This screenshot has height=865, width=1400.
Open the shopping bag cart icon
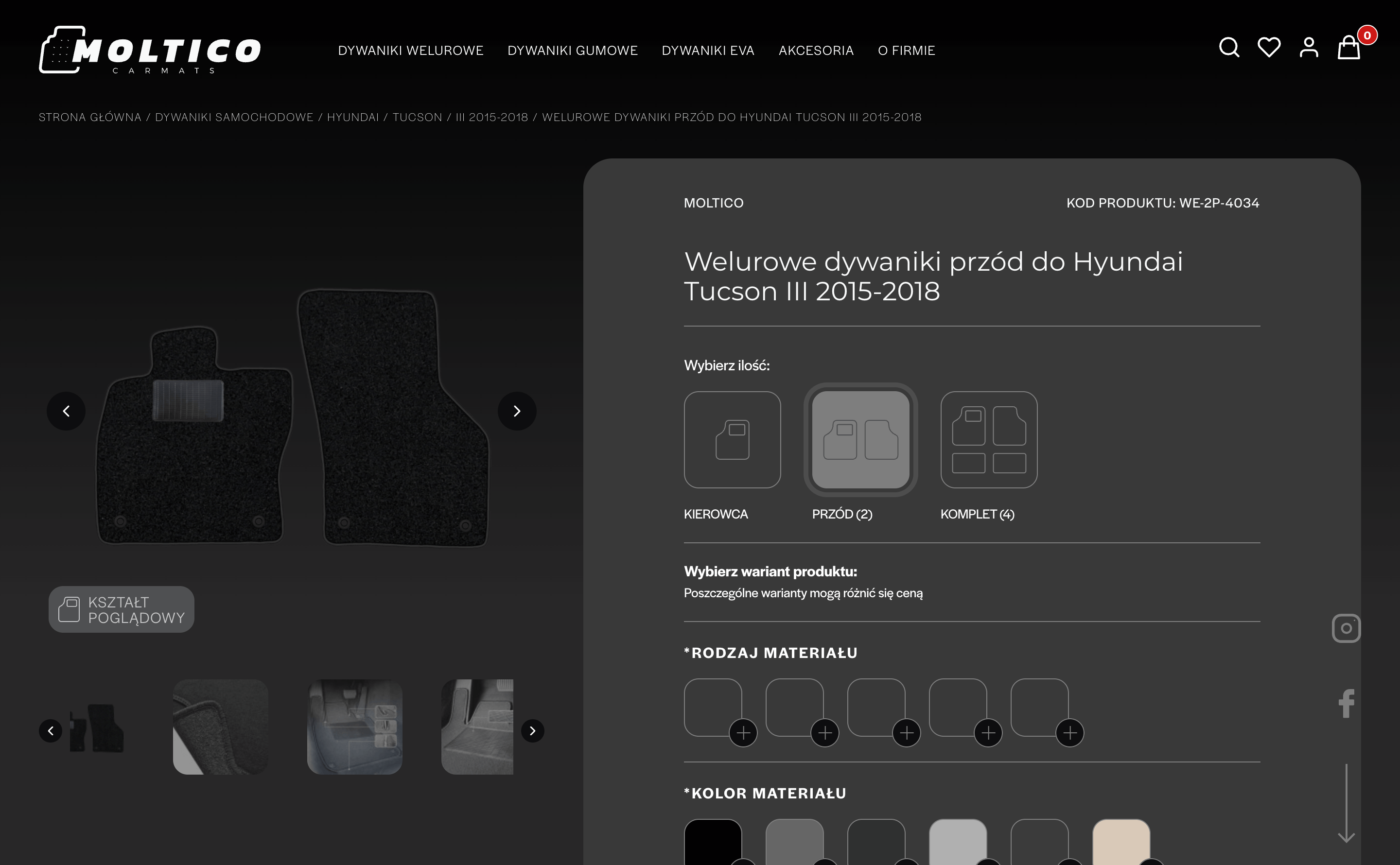(x=1348, y=48)
